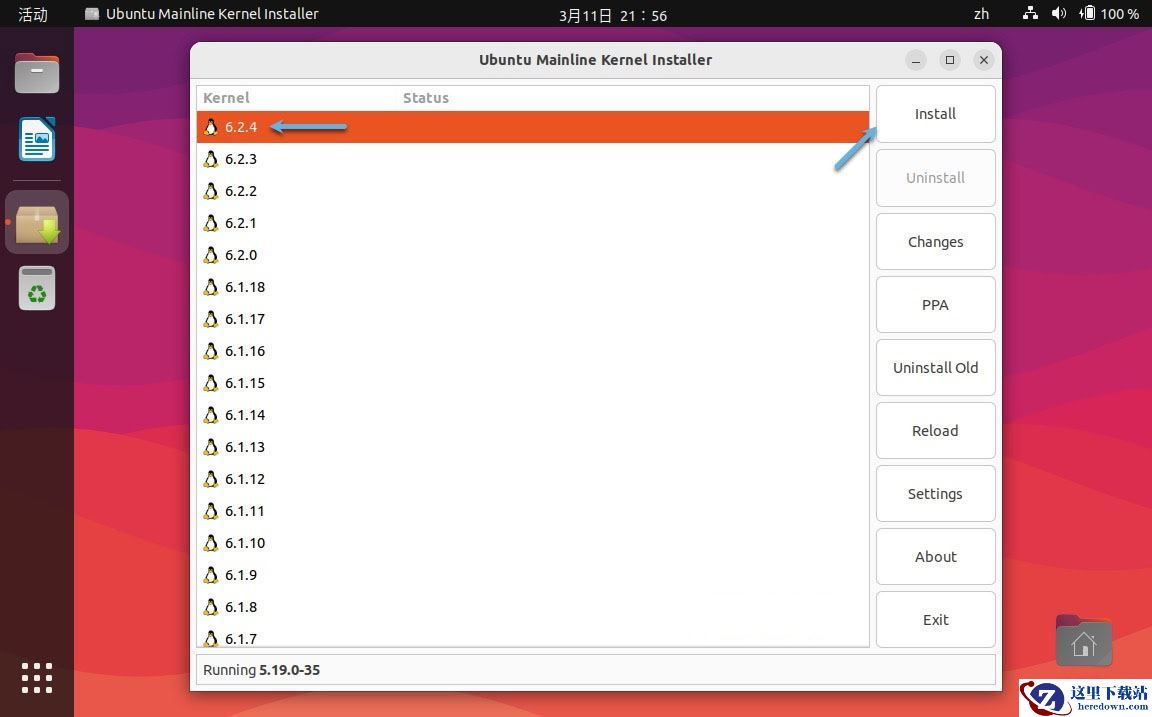1152x717 pixels.
Task: View Changes for selected kernel
Action: [935, 242]
